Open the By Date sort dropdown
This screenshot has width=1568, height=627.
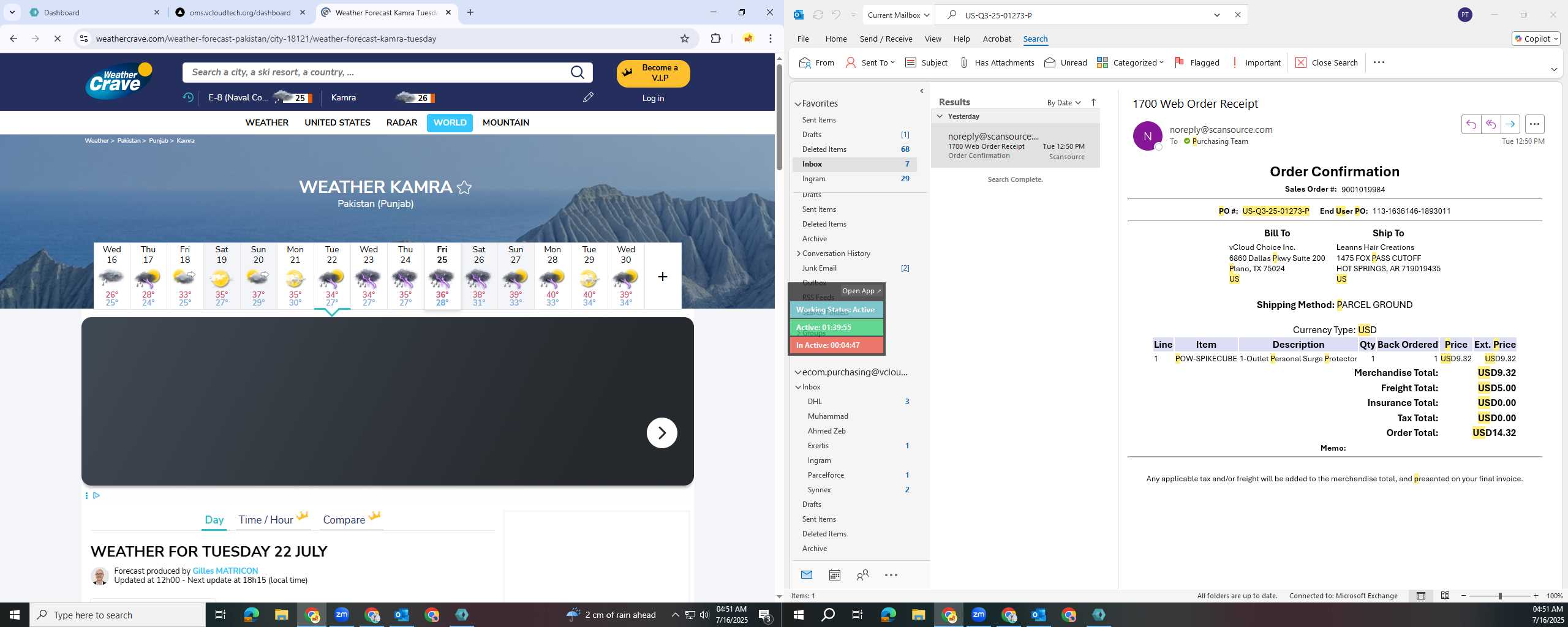point(1064,102)
